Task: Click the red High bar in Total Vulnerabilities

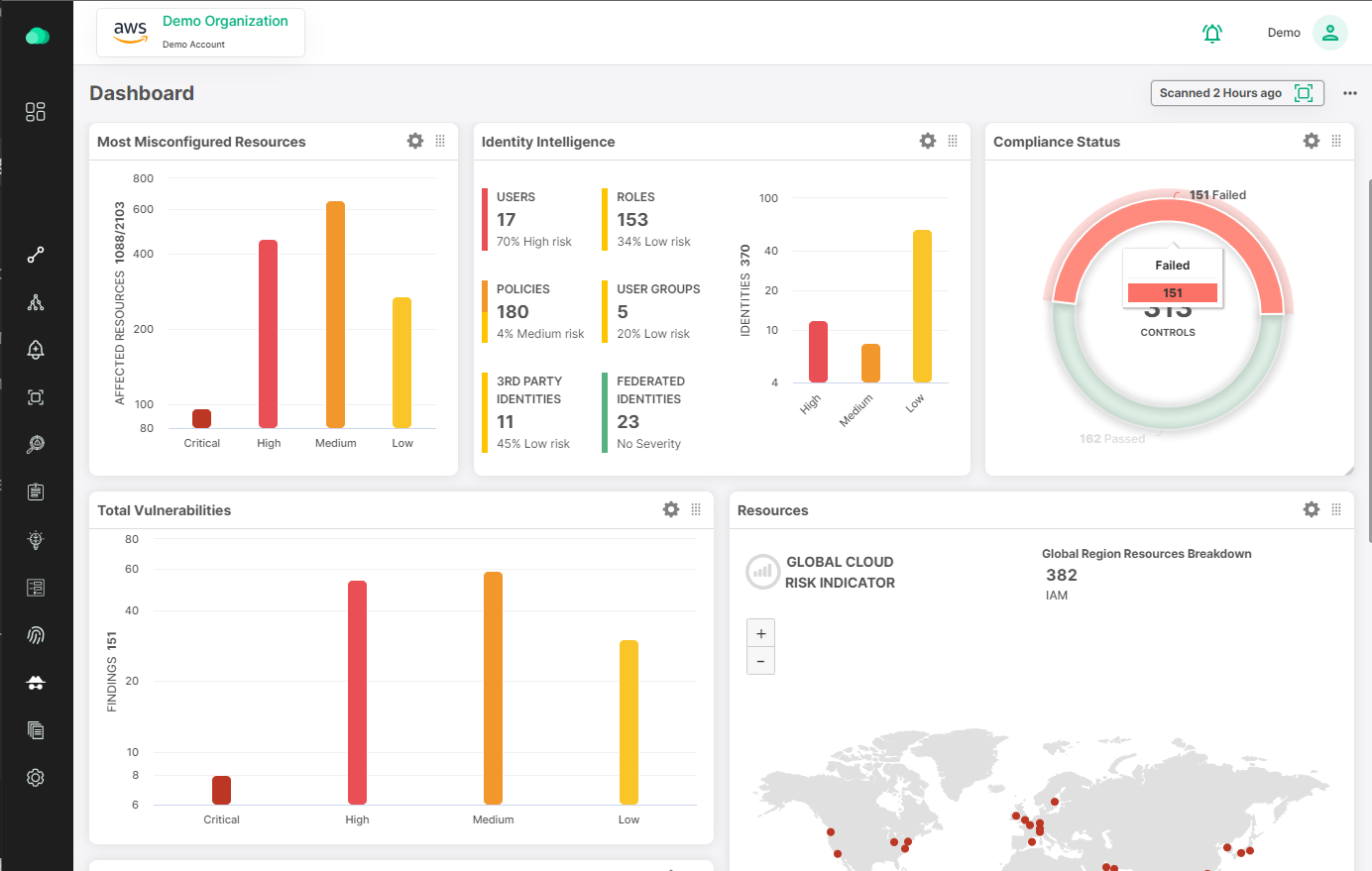Action: tap(357, 692)
